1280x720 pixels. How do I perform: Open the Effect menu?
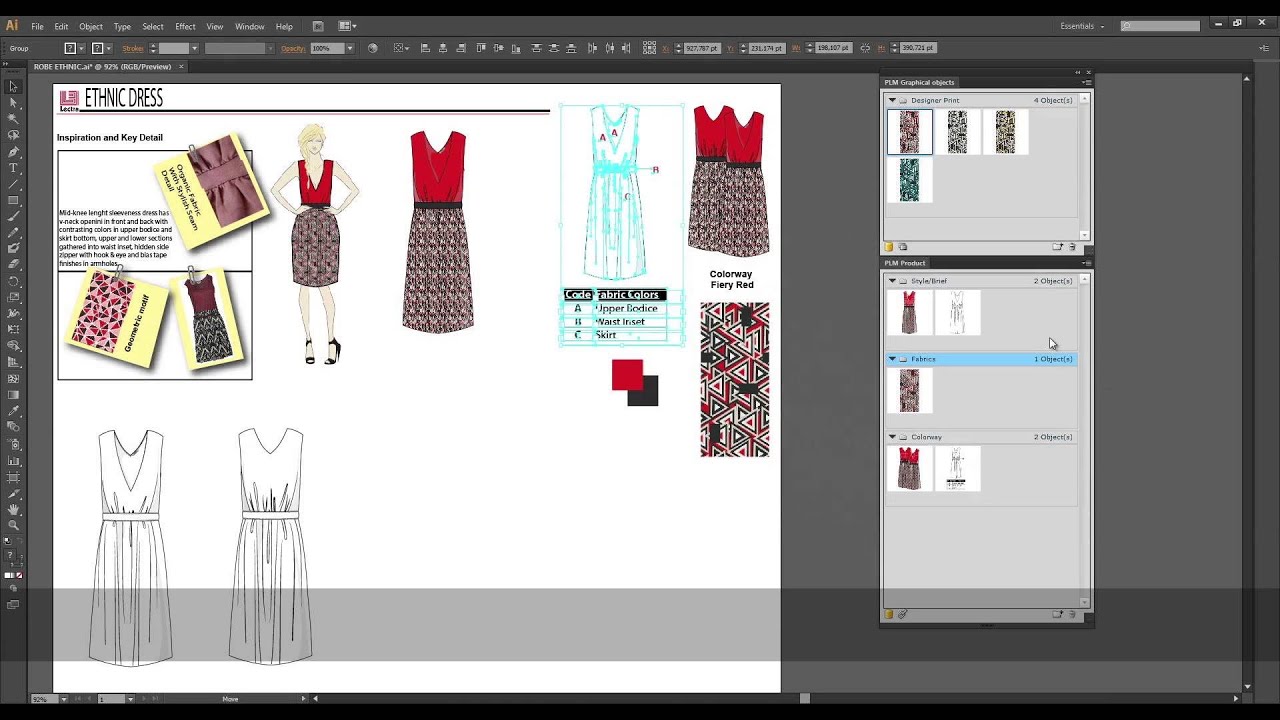[x=185, y=26]
